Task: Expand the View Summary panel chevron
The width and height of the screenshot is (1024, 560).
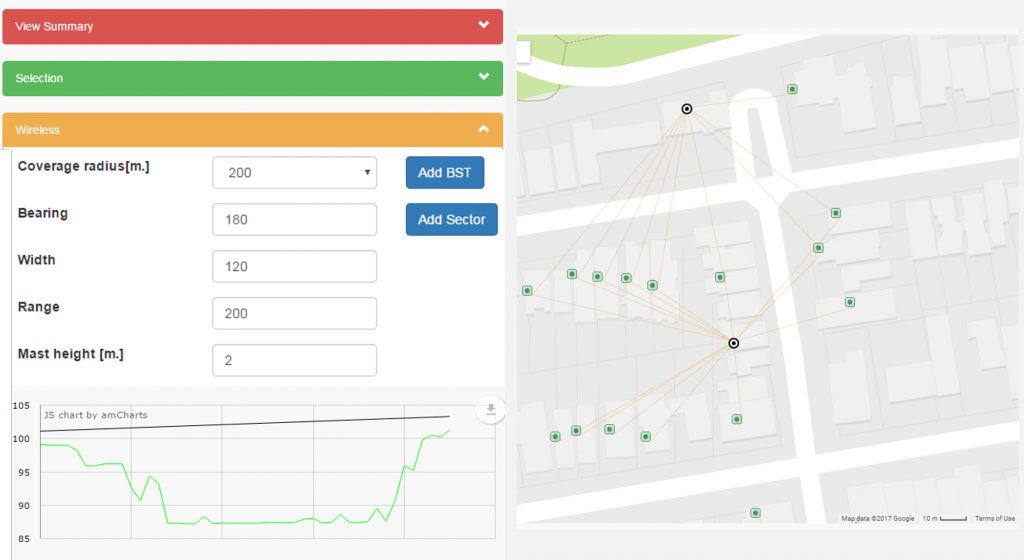Action: point(484,25)
